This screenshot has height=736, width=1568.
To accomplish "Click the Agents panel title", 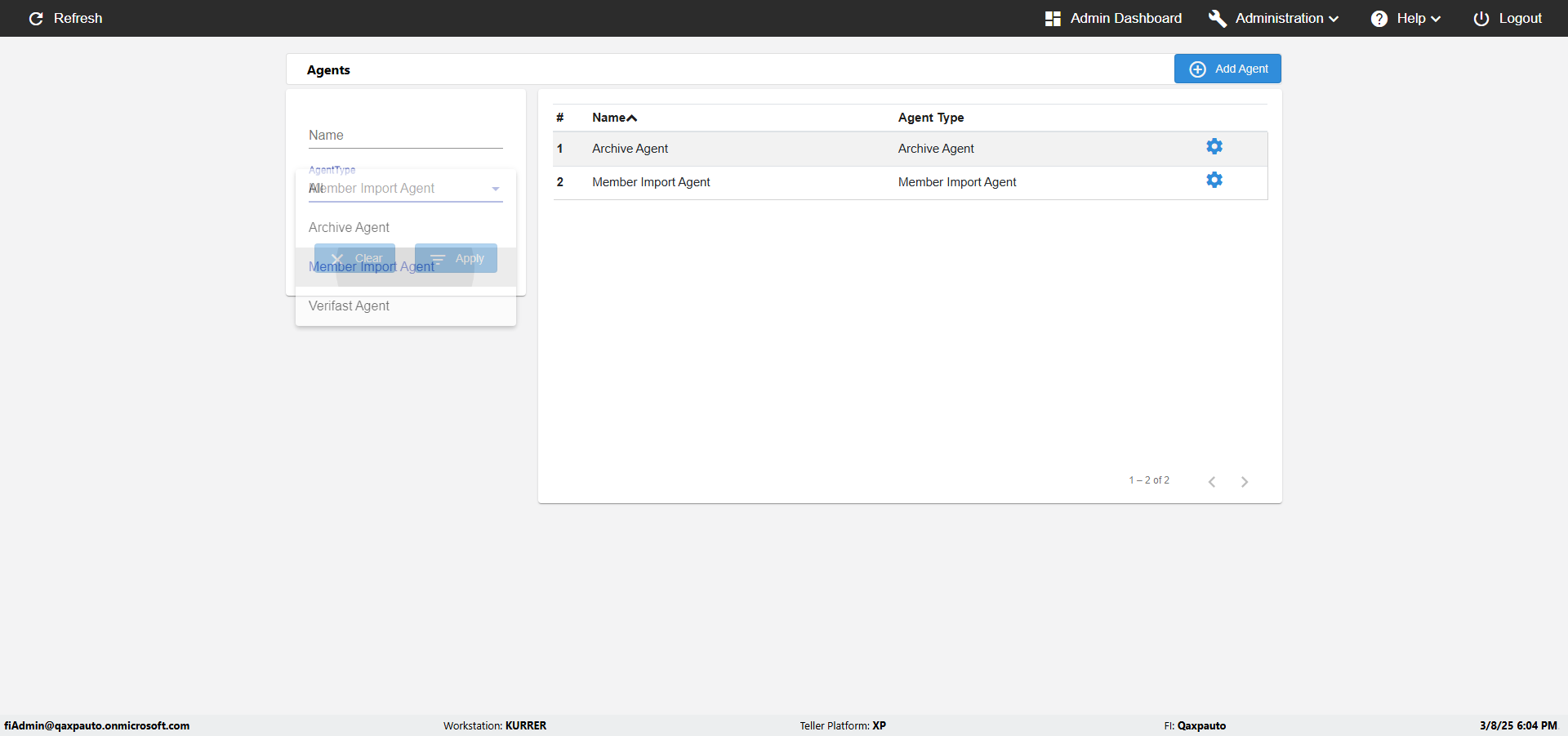I will (328, 70).
